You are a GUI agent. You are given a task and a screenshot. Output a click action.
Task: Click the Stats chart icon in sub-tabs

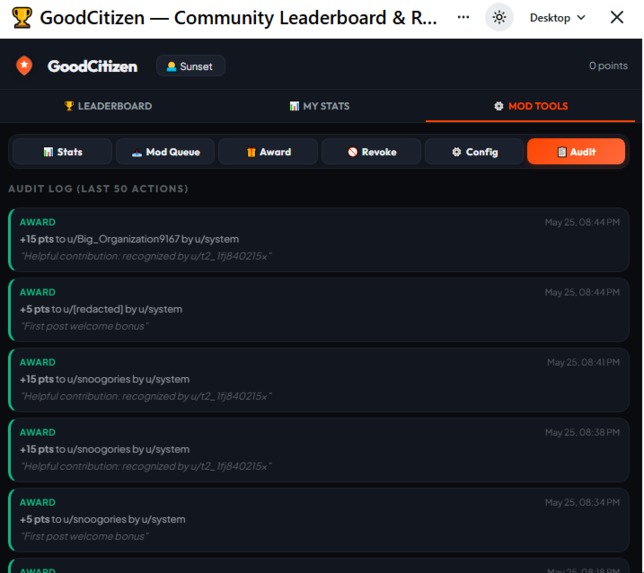48,152
